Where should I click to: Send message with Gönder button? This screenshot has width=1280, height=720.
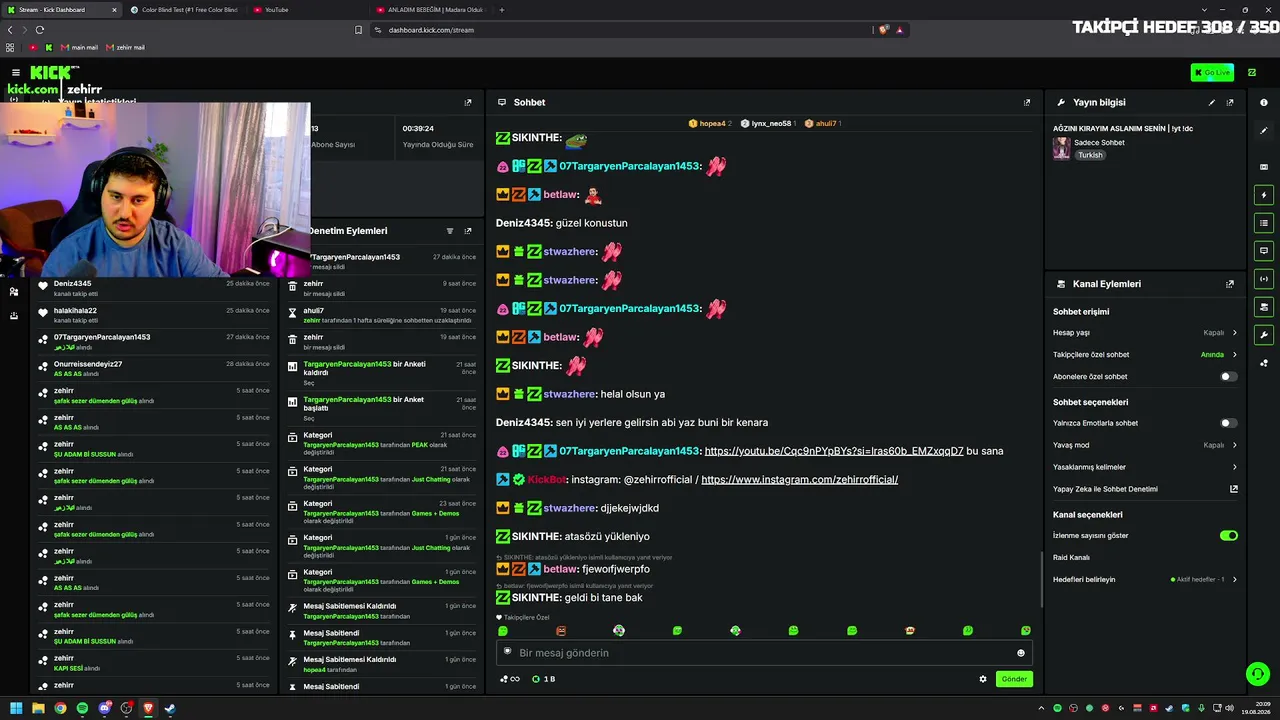tap(1014, 679)
